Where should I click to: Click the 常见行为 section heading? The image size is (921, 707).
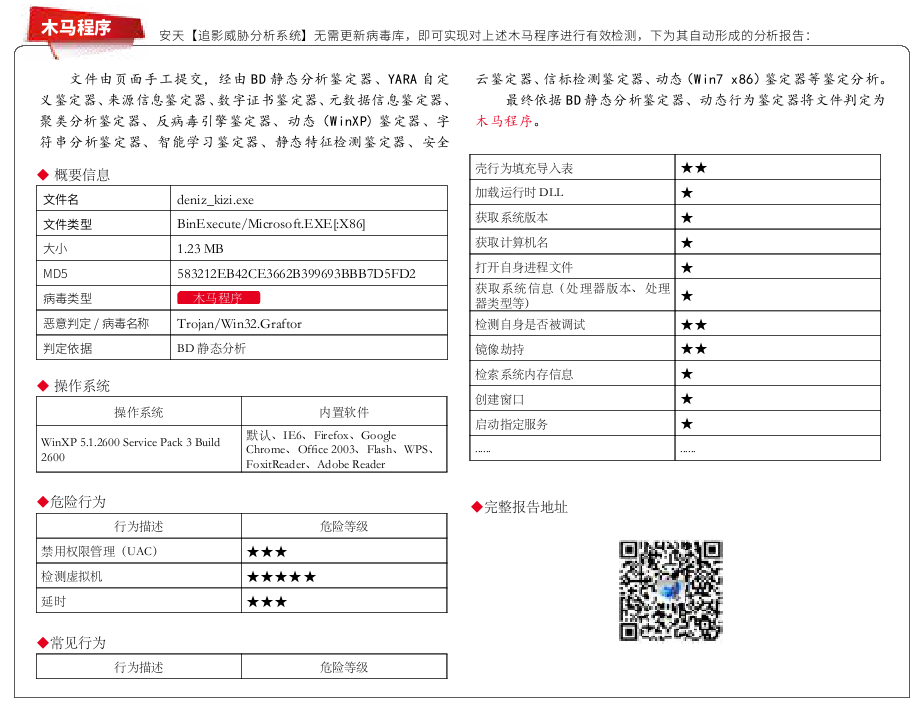(x=78, y=642)
